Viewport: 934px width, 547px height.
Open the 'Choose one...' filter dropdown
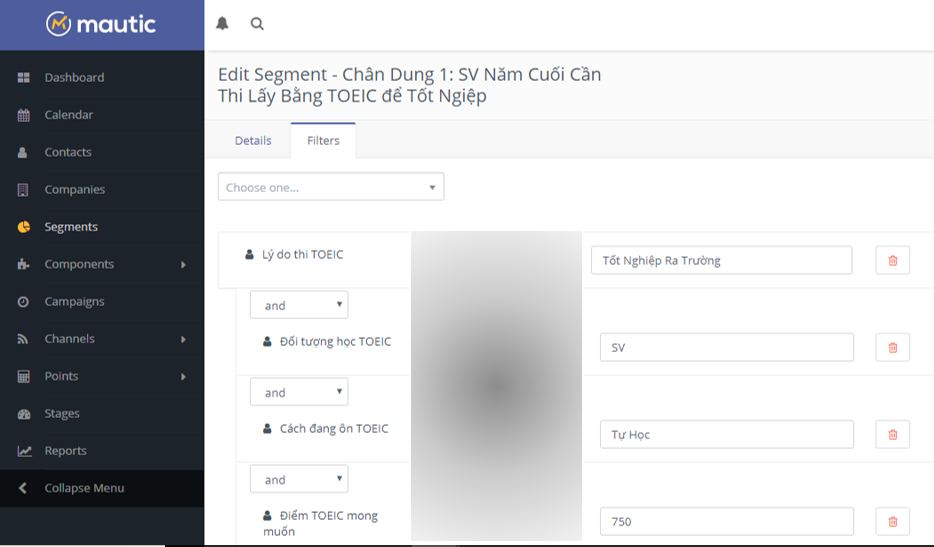point(331,187)
